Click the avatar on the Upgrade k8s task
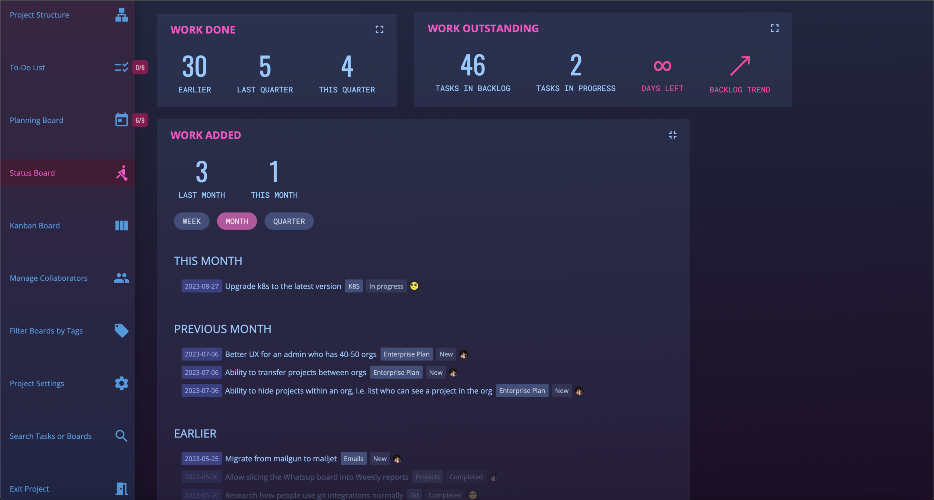 point(415,286)
